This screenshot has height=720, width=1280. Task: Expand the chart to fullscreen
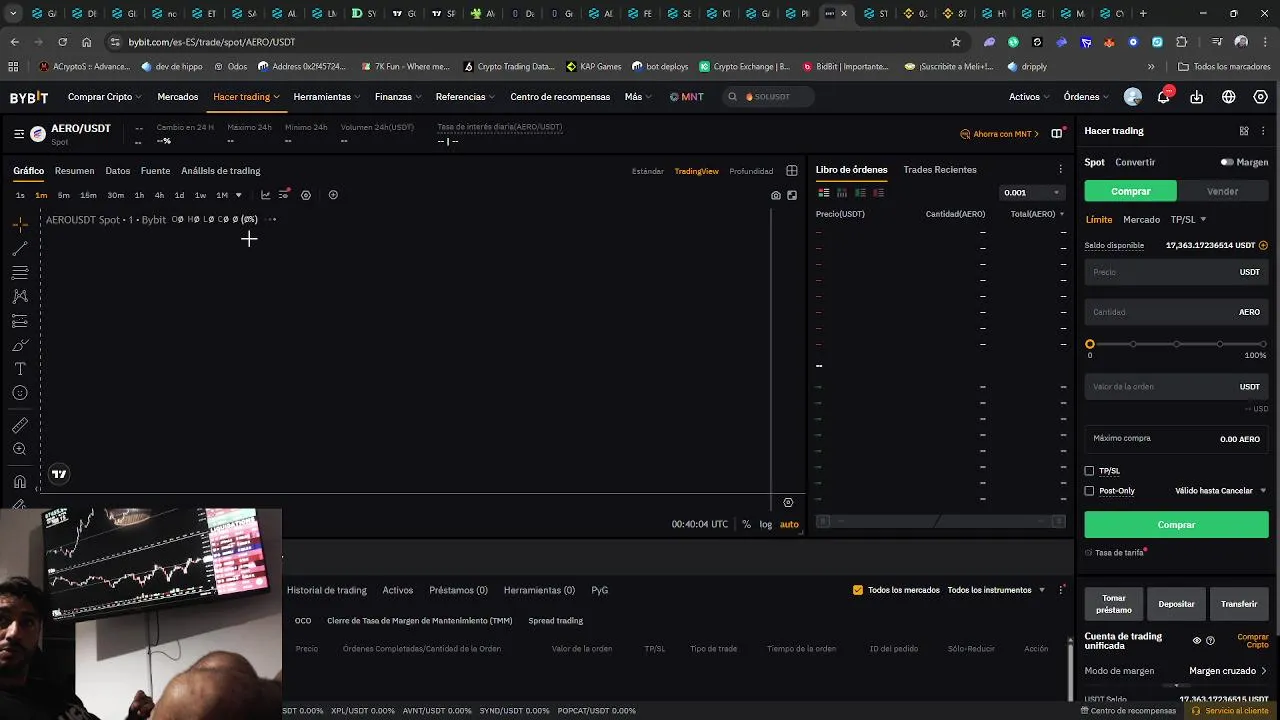(x=792, y=195)
